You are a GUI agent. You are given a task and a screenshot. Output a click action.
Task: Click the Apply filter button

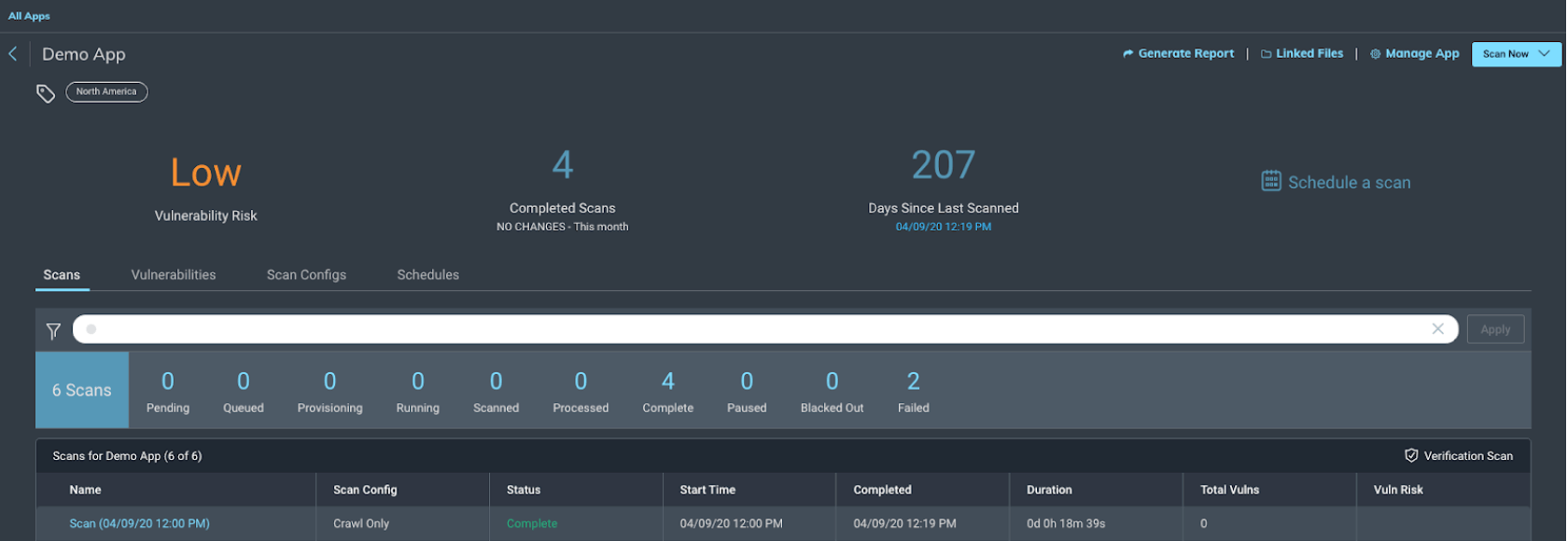coord(1495,329)
